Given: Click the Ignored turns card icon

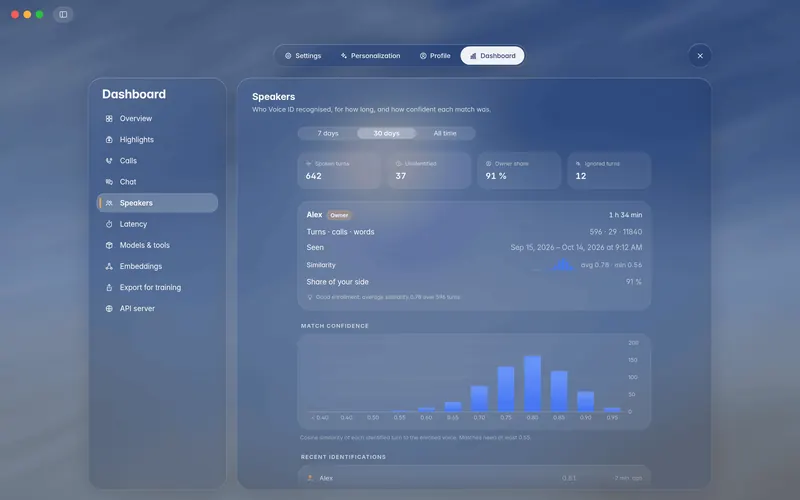Looking at the screenshot, I should click(578, 164).
